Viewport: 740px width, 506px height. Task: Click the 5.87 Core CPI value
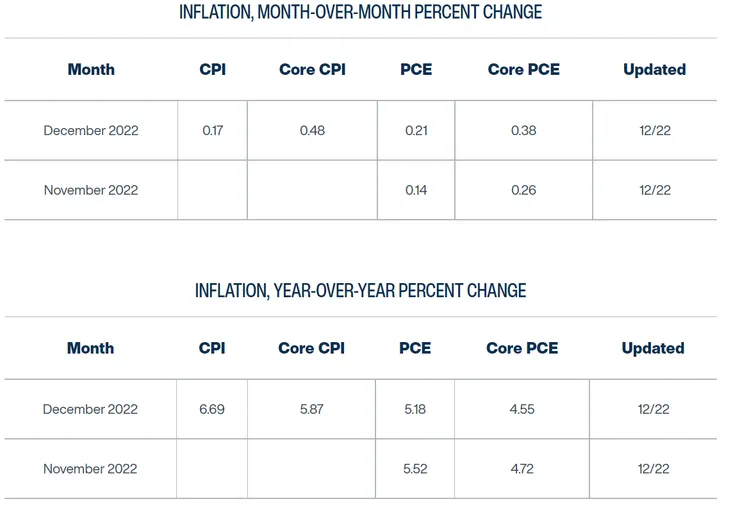pyautogui.click(x=311, y=409)
